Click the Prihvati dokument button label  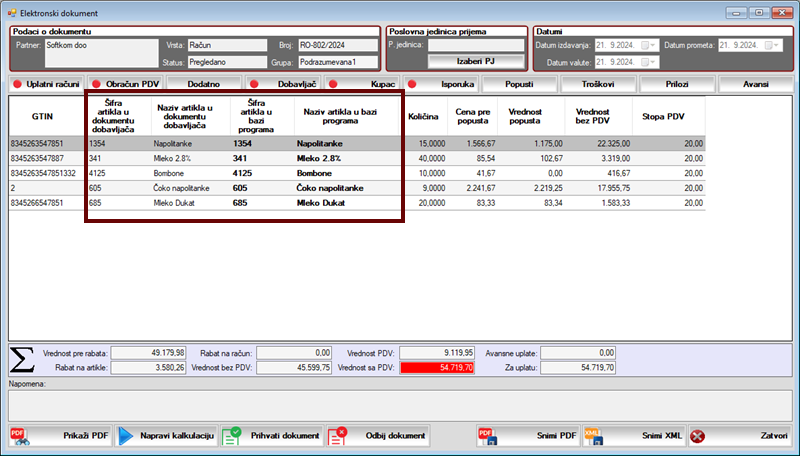pos(285,436)
